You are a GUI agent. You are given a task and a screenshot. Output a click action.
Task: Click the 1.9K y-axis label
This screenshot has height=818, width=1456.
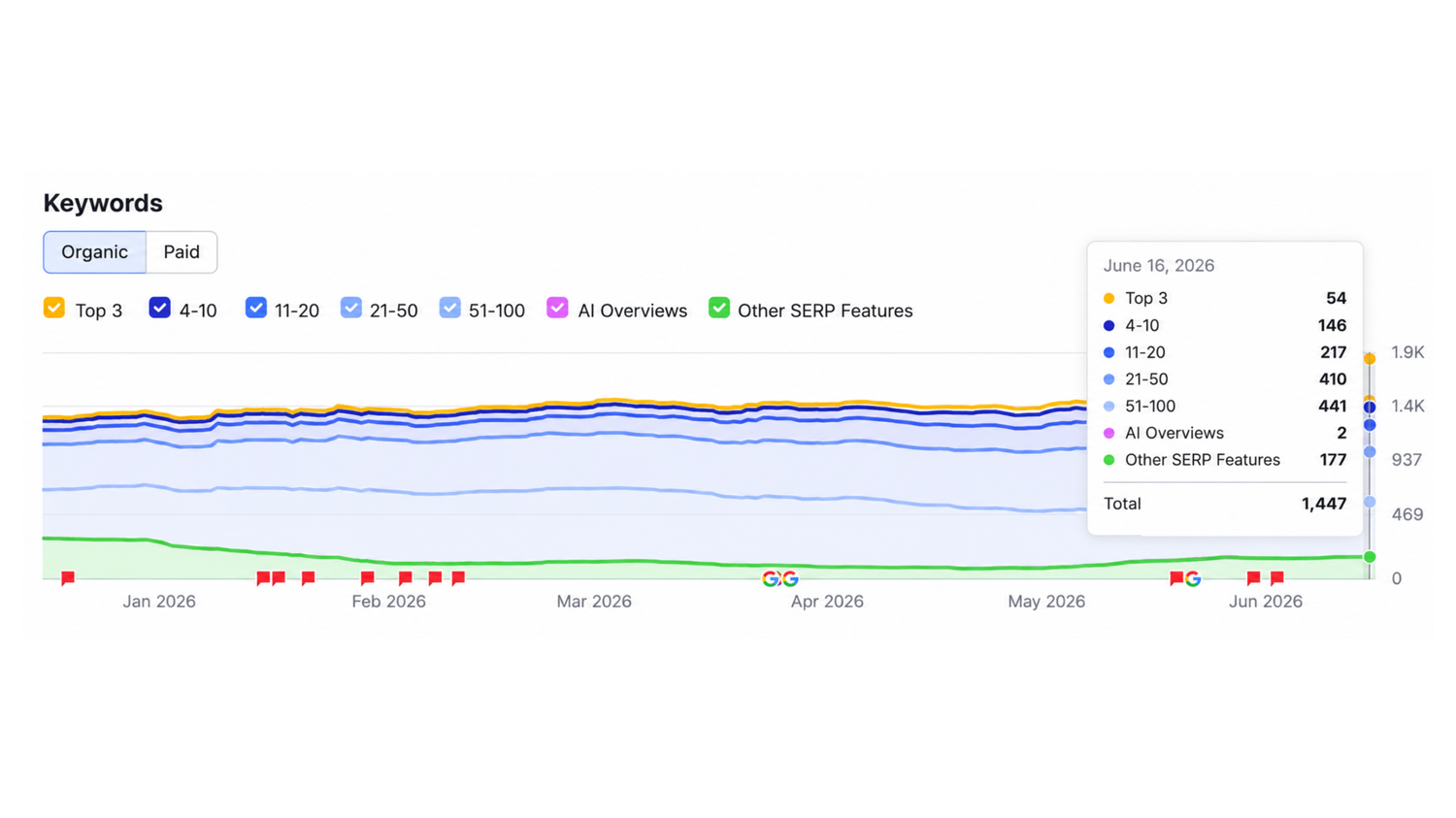point(1407,352)
